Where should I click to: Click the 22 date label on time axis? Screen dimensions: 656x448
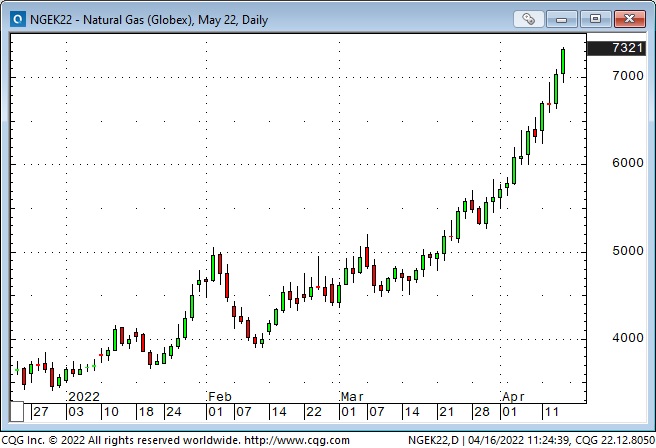(x=314, y=412)
